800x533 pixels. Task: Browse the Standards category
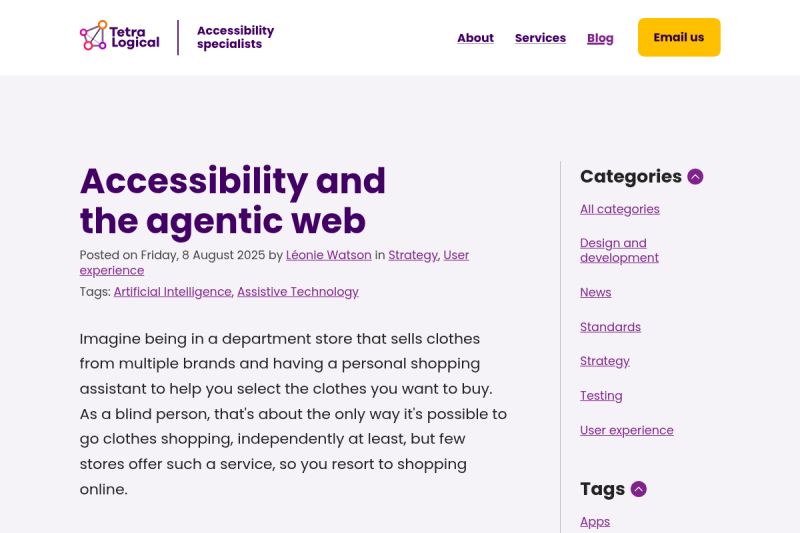(610, 327)
